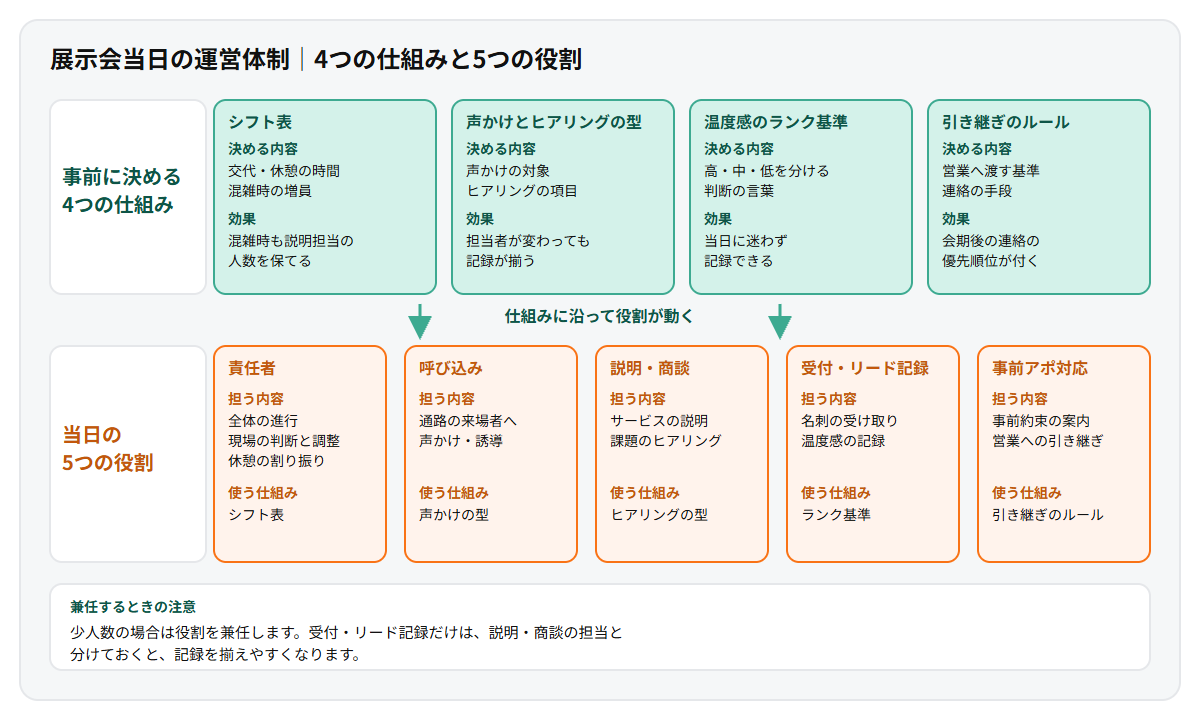
Task: Click the line "分けておくと、記録を揃えやすくなります"
Action: click(x=215, y=655)
